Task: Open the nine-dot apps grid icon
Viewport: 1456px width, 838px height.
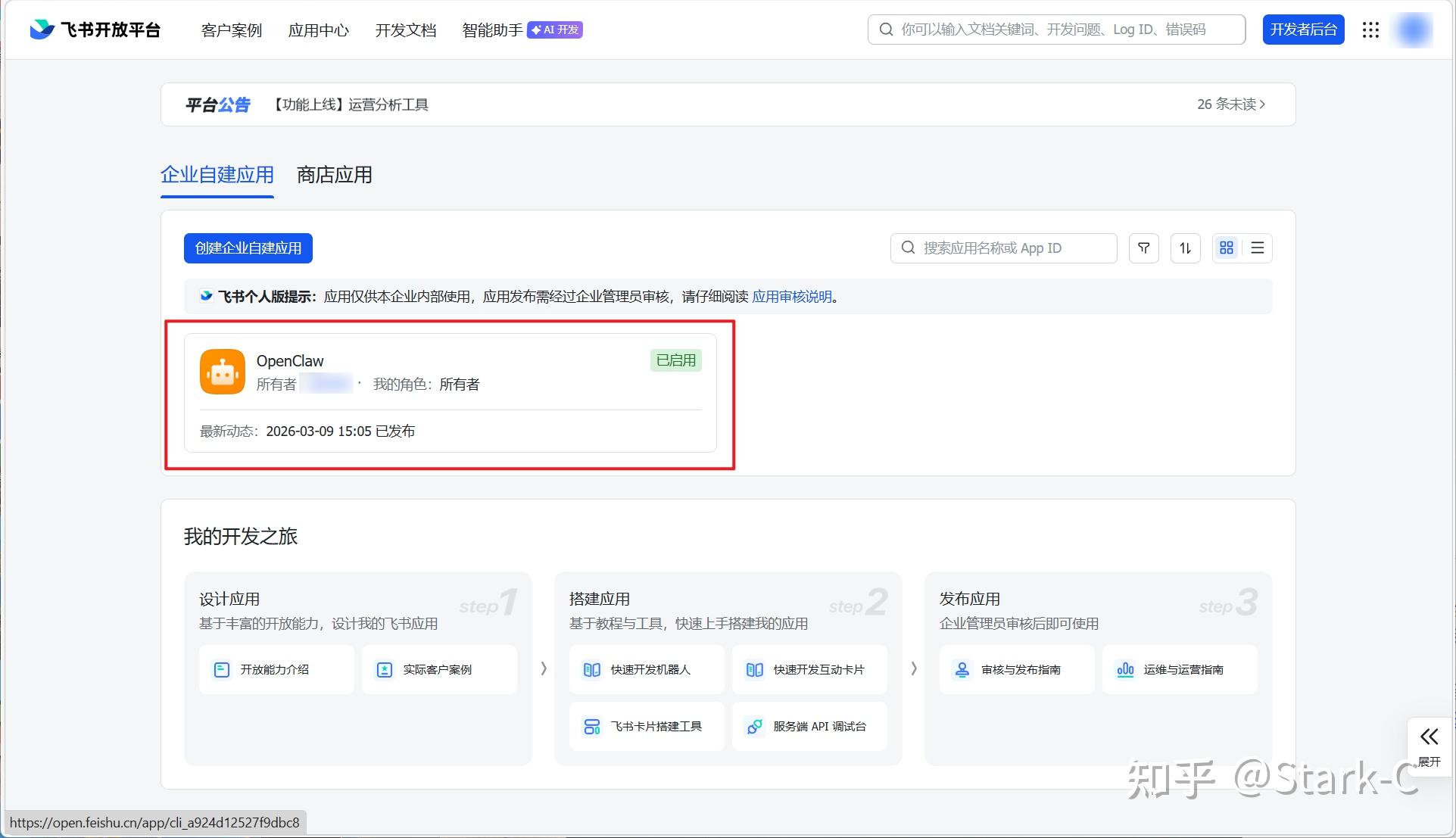Action: click(1370, 30)
